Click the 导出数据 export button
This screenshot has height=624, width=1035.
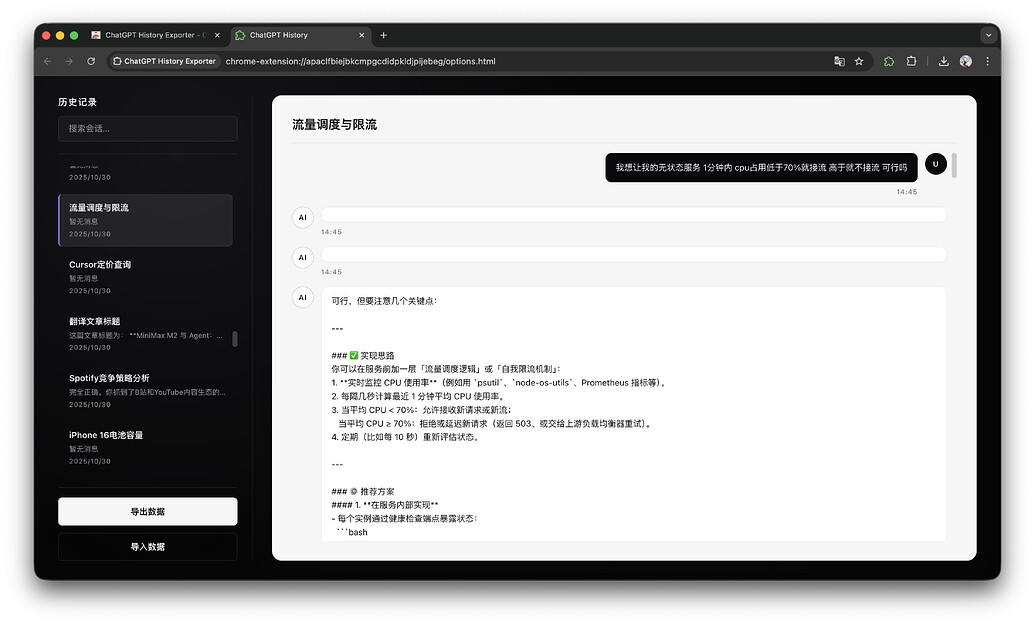coord(148,512)
